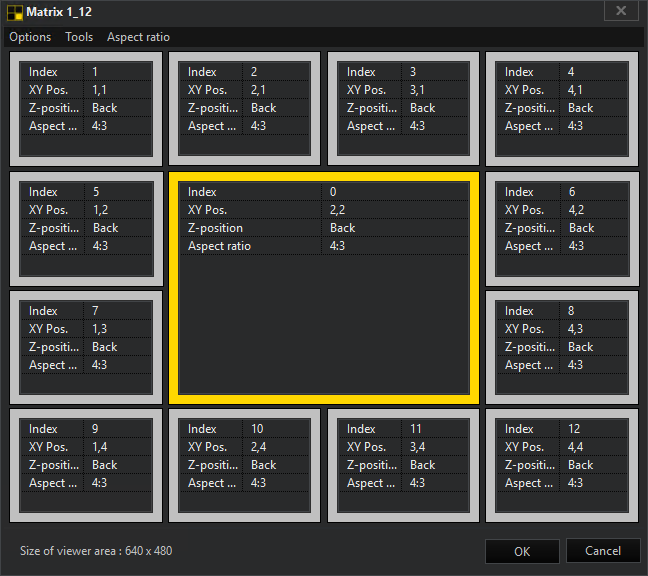Click Aspect ratio value 4:3 in cell 0
This screenshot has width=648, height=576.
coord(337,246)
